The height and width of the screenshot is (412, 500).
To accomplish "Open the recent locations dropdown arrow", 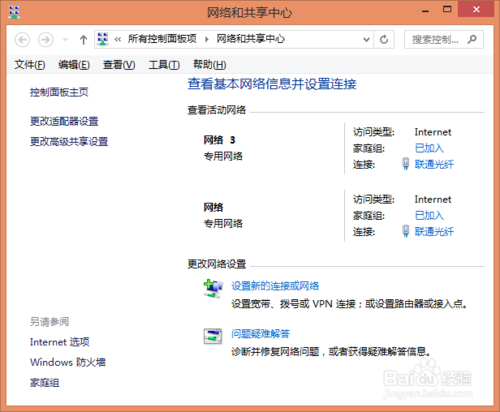I will tap(65, 40).
